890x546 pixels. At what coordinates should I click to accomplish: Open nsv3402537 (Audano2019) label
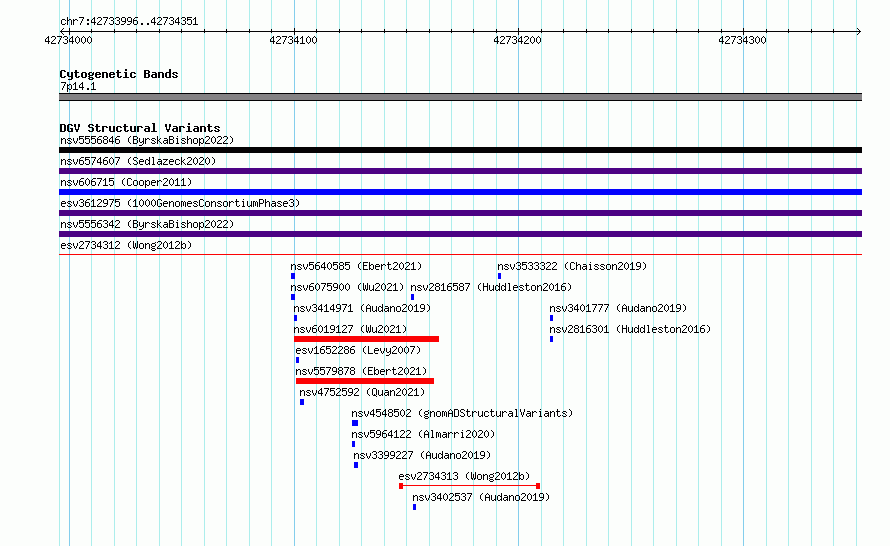pyautogui.click(x=481, y=497)
